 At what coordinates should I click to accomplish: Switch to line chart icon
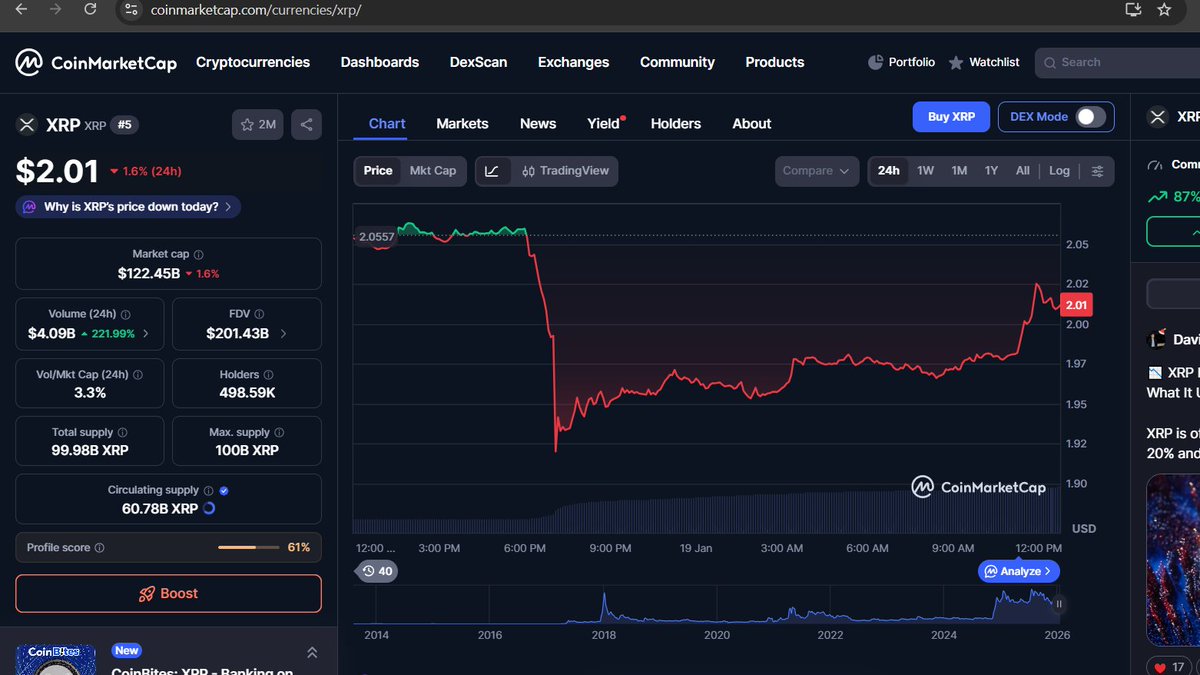pyautogui.click(x=492, y=171)
